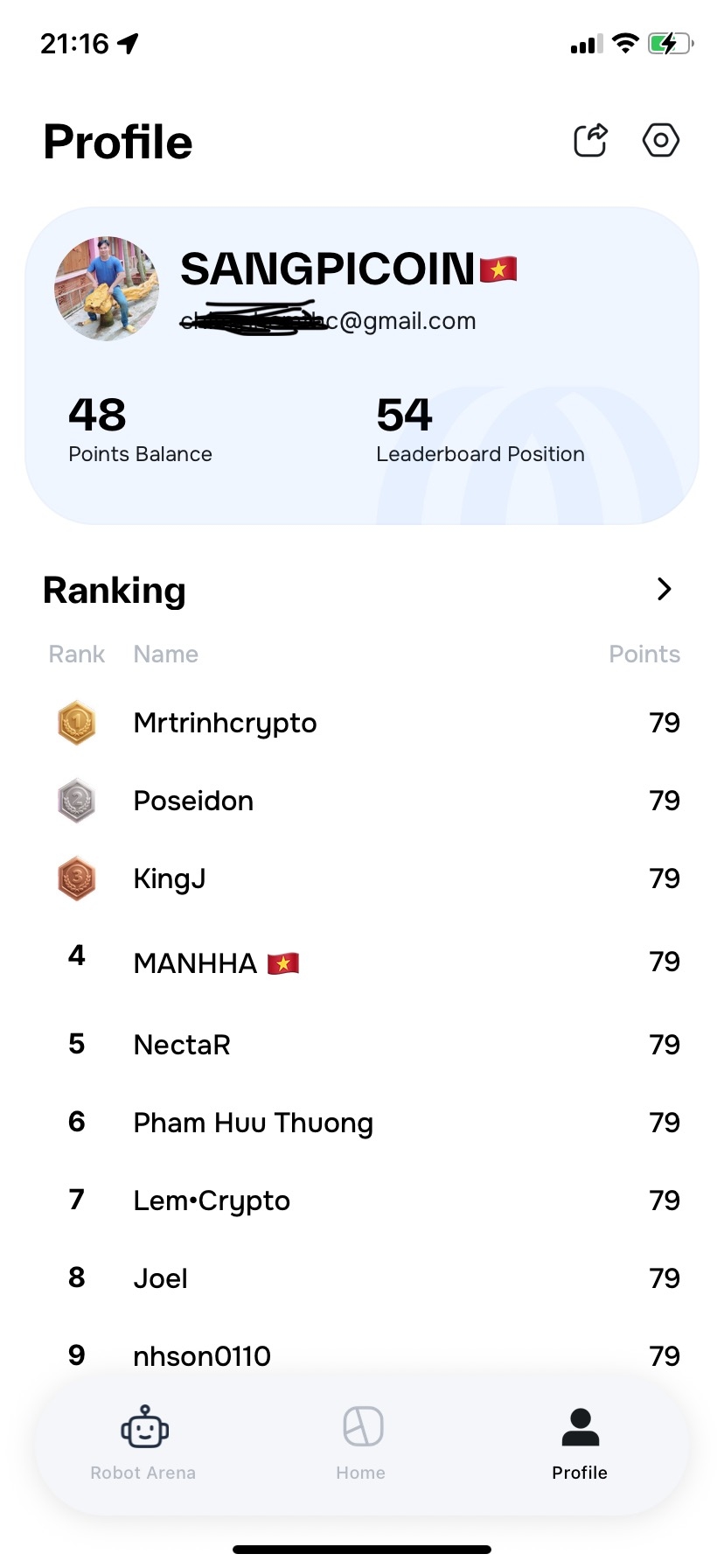Expand full Ranking list with chevron
The width and height of the screenshot is (724, 1568).
click(x=665, y=590)
